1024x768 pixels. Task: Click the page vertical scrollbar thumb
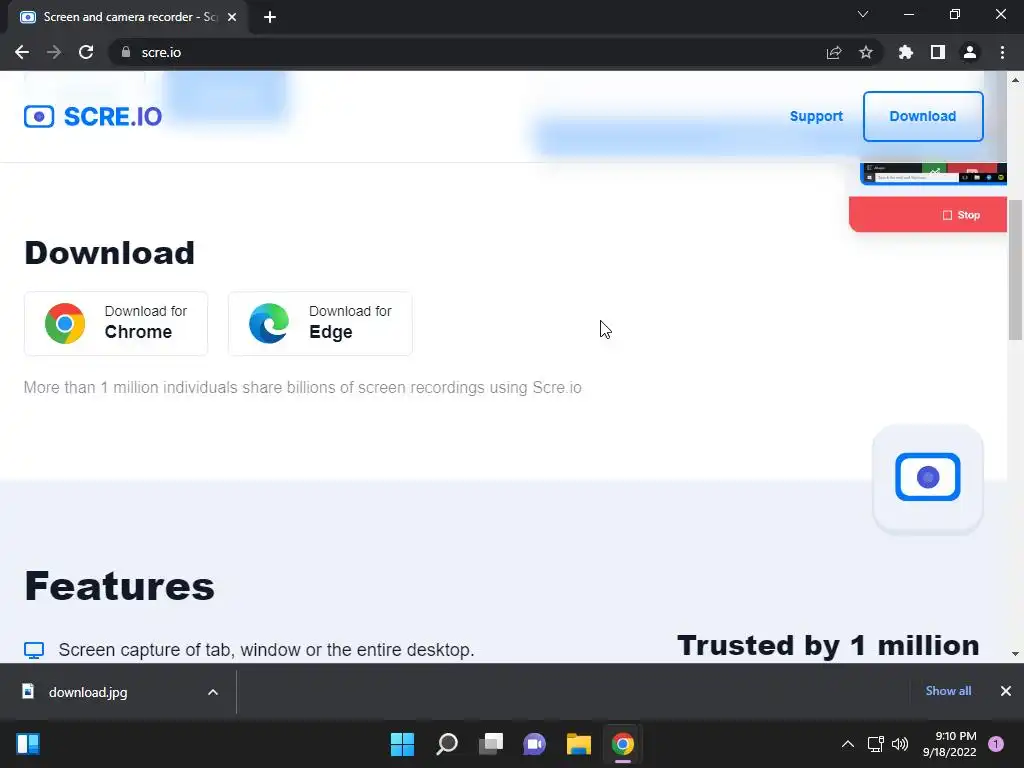coord(1015,269)
